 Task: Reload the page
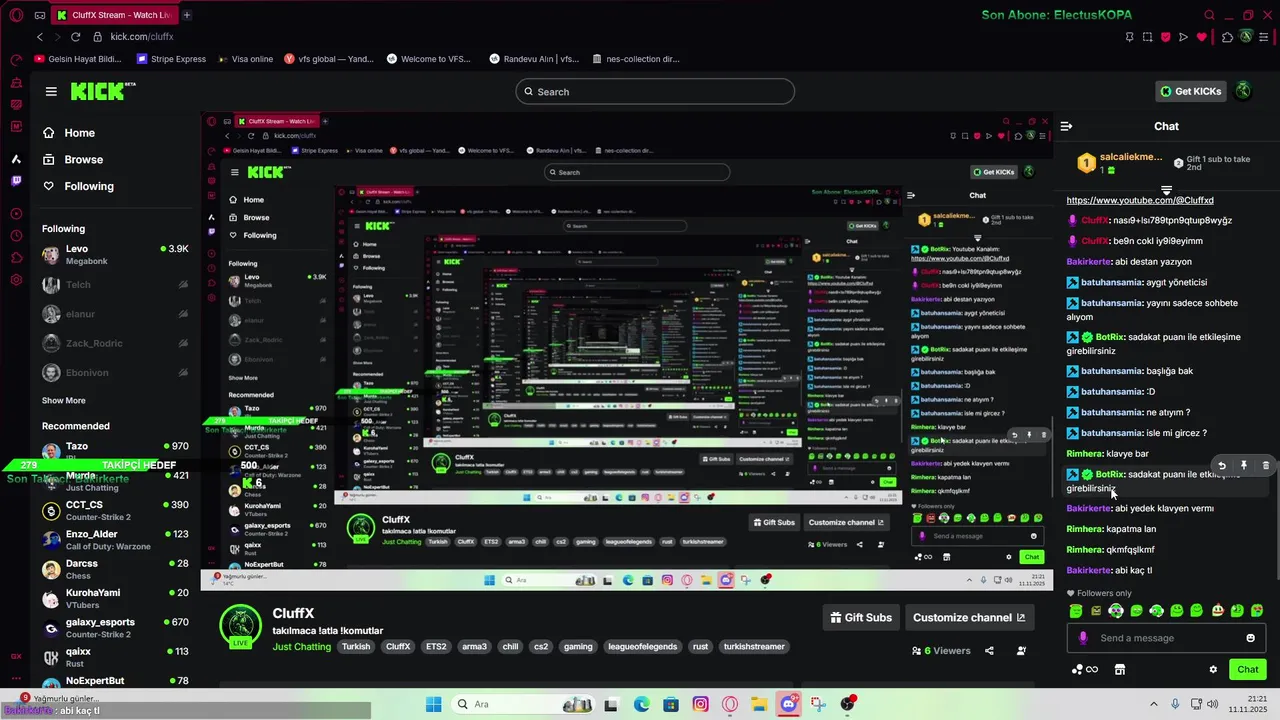75,37
